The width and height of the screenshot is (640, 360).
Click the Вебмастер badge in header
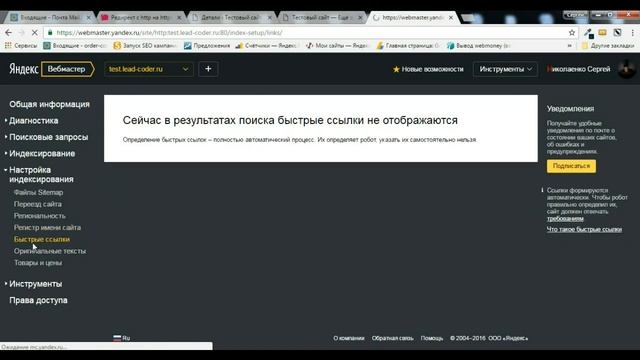pos(67,69)
